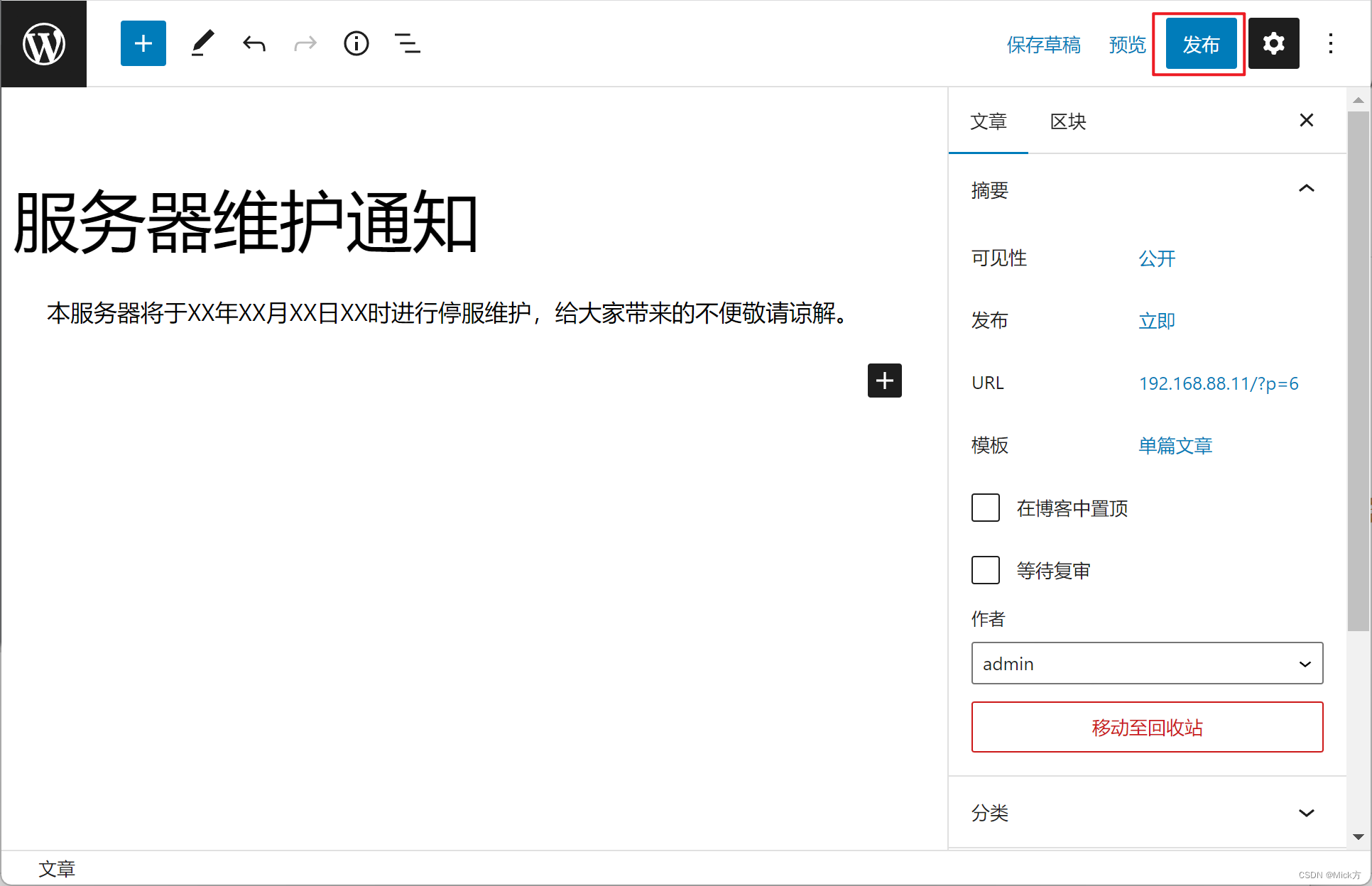Select the 文章 tab in sidebar
This screenshot has width=1372, height=886.
point(989,121)
